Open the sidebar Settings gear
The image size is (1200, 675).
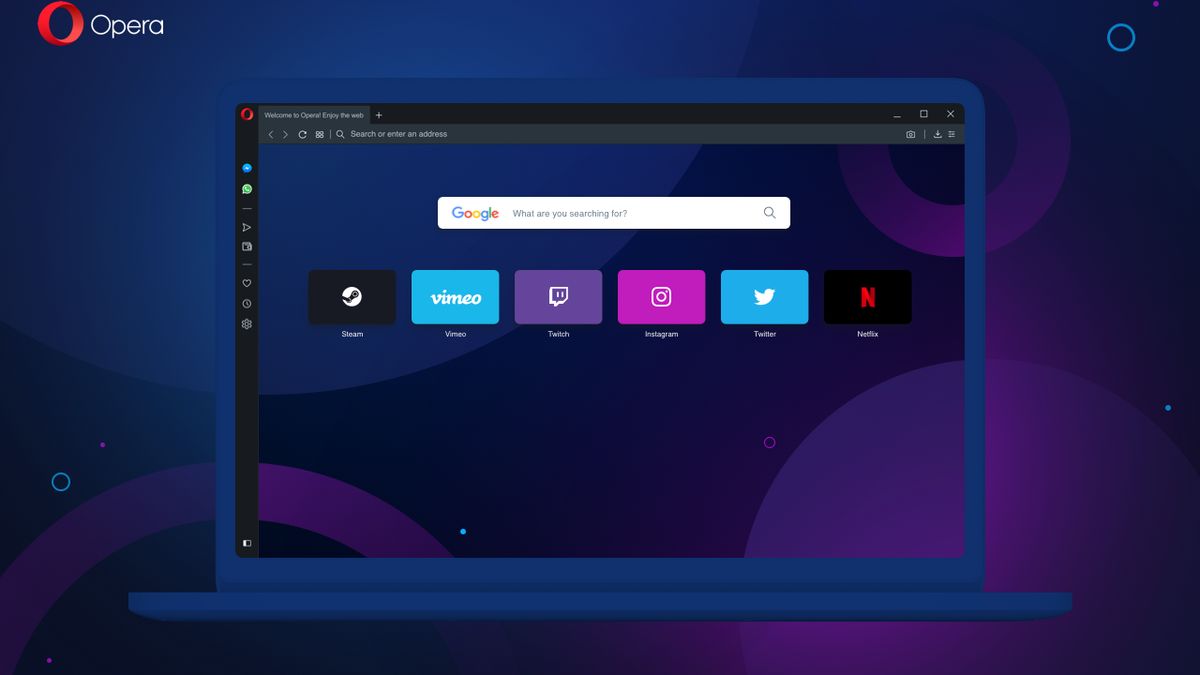tap(247, 323)
